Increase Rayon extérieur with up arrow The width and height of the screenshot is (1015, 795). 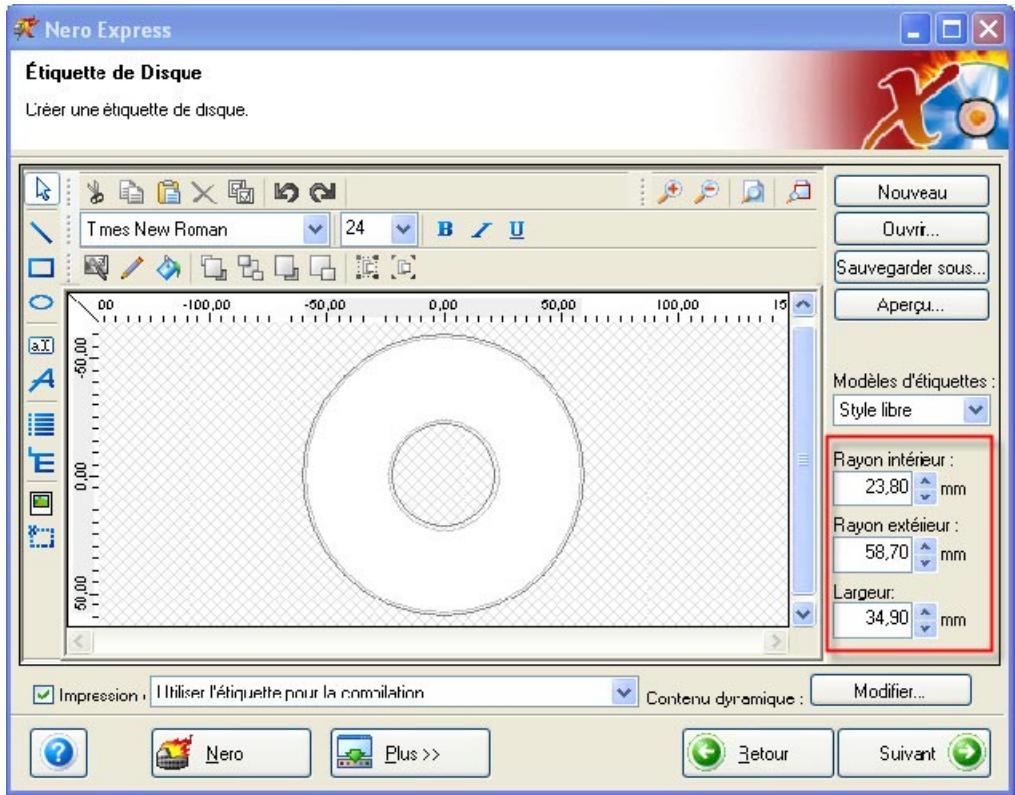926,546
